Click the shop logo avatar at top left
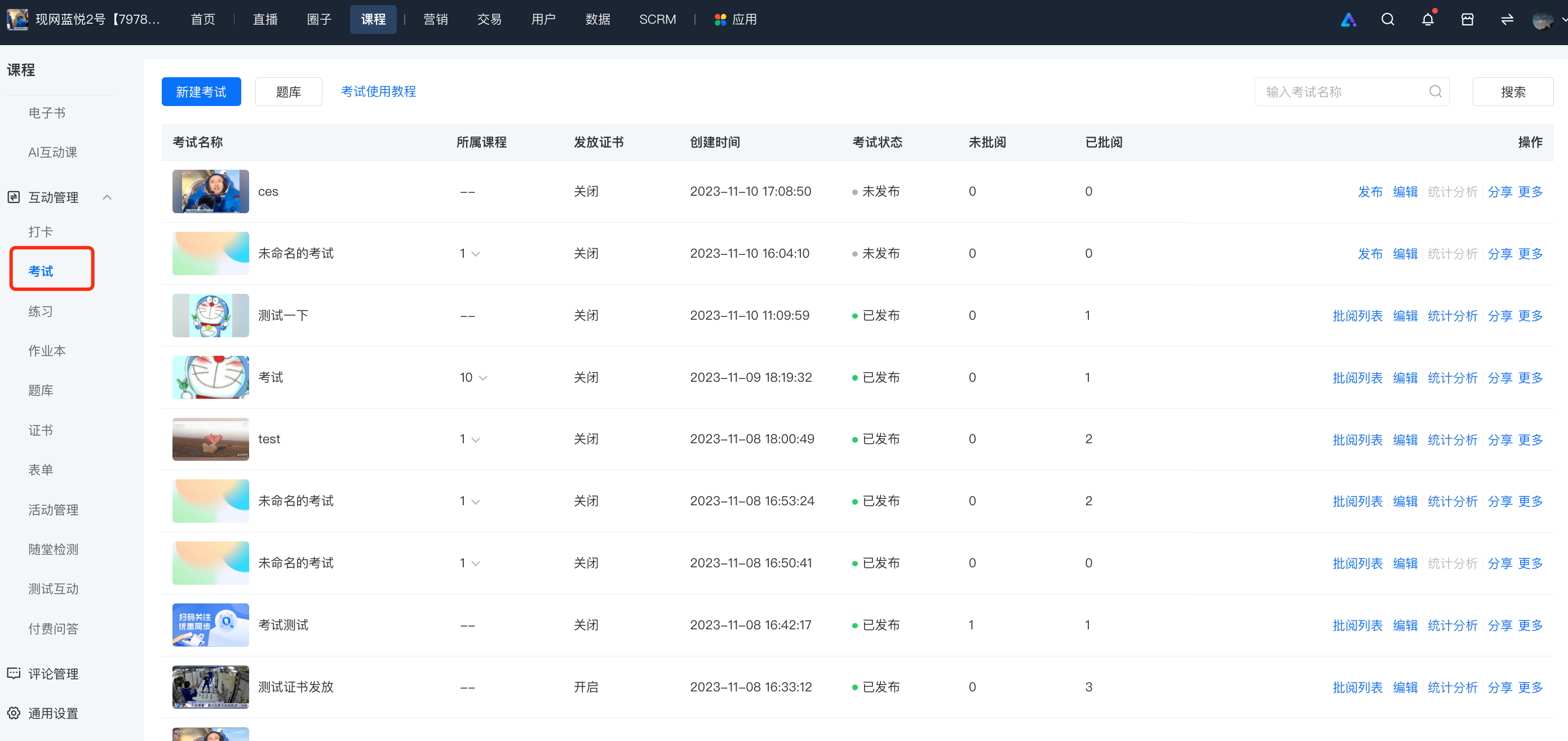This screenshot has height=741, width=1568. pyautogui.click(x=17, y=20)
